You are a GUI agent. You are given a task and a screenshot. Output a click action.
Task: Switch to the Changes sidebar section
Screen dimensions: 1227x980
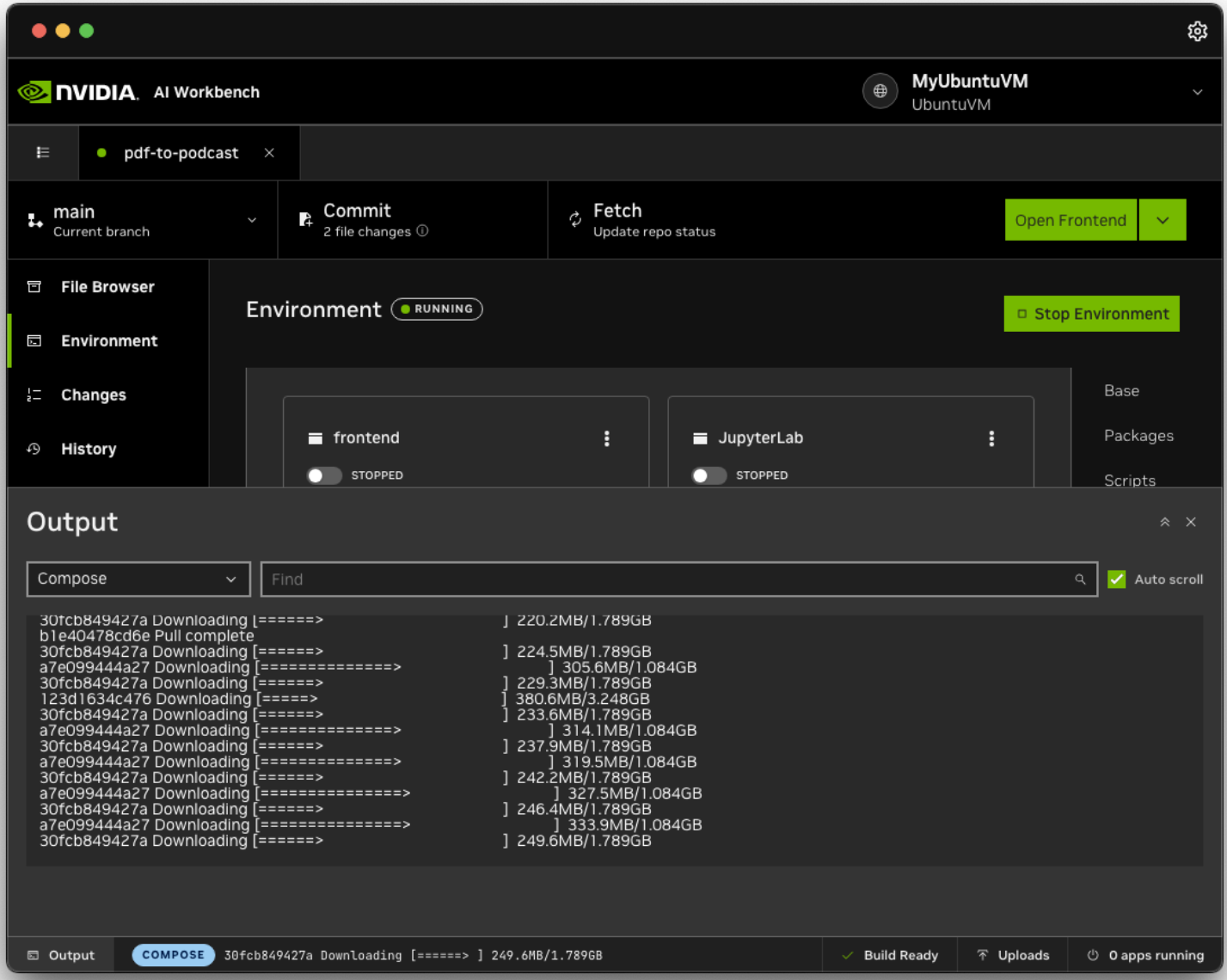click(93, 395)
